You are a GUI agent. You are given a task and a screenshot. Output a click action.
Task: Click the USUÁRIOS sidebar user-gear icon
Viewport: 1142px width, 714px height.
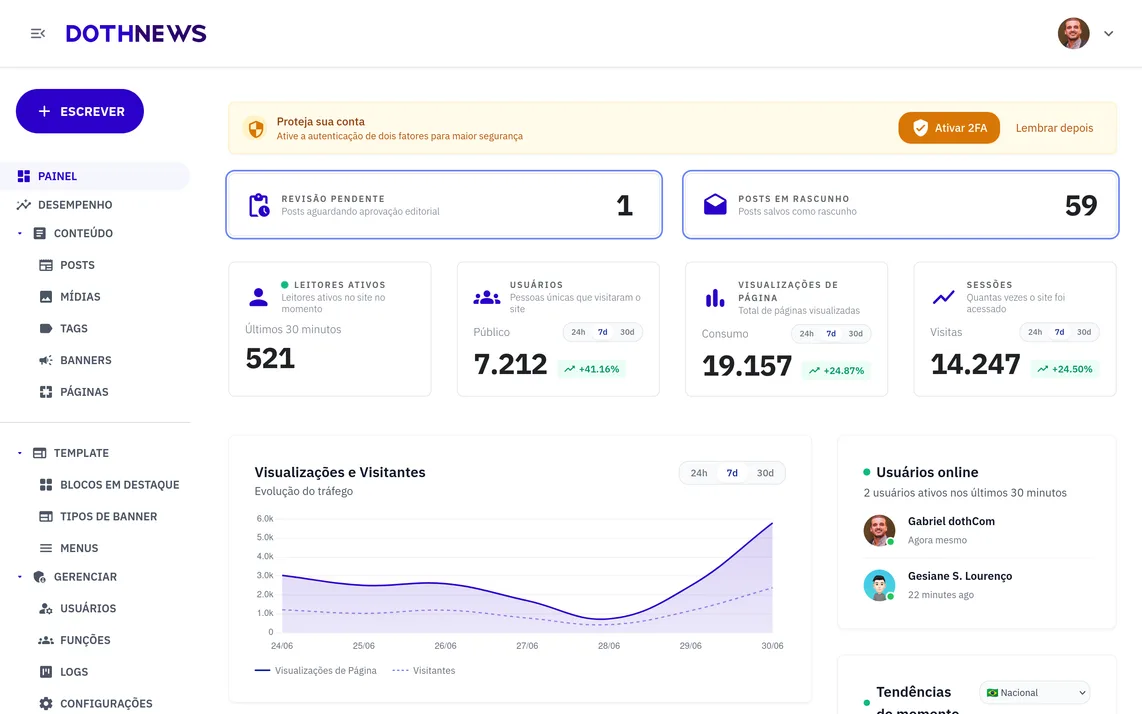(x=46, y=608)
